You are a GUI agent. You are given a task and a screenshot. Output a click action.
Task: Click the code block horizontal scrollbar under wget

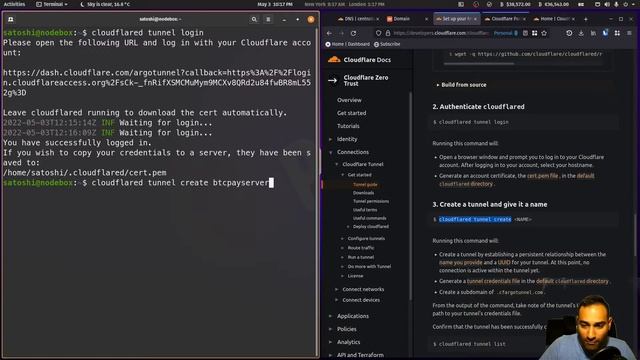[479, 64]
